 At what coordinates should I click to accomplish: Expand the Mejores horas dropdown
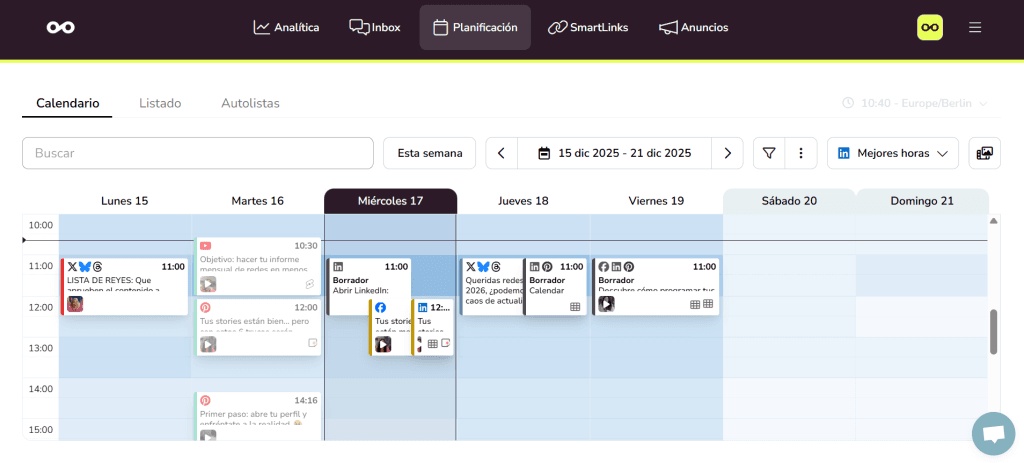(892, 153)
